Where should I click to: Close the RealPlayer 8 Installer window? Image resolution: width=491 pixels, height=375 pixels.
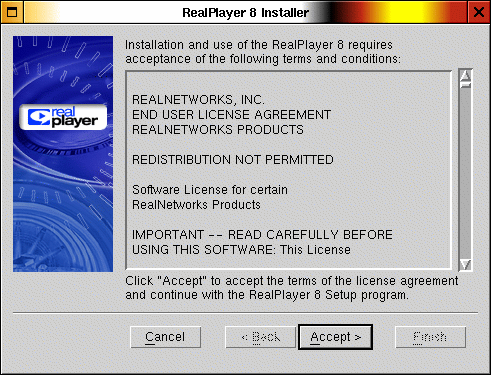pyautogui.click(x=479, y=12)
